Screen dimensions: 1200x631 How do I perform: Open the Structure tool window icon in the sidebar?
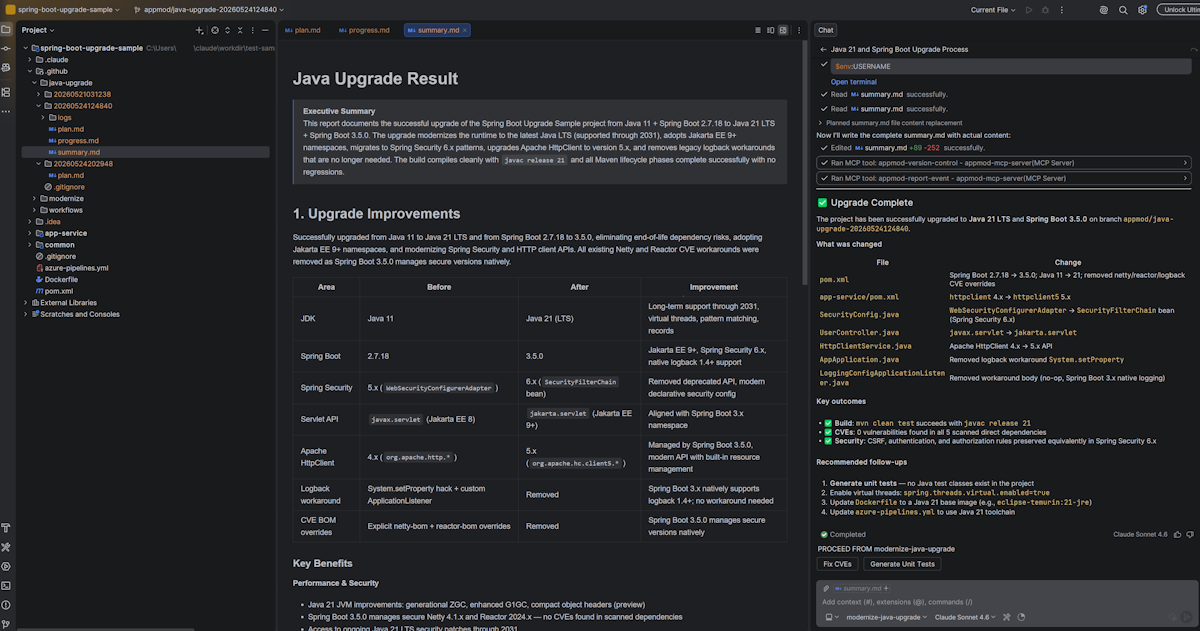point(6,92)
